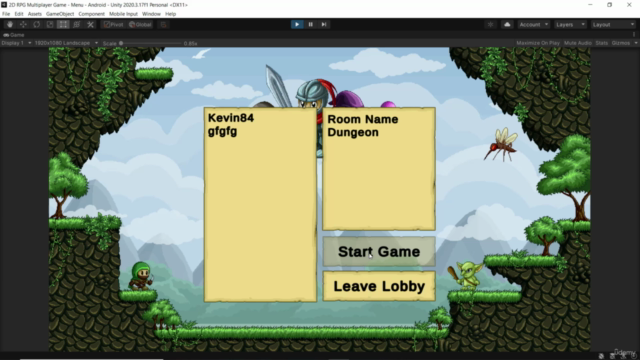Select player Kevin84 in the list
640x360 pixels.
coord(231,118)
